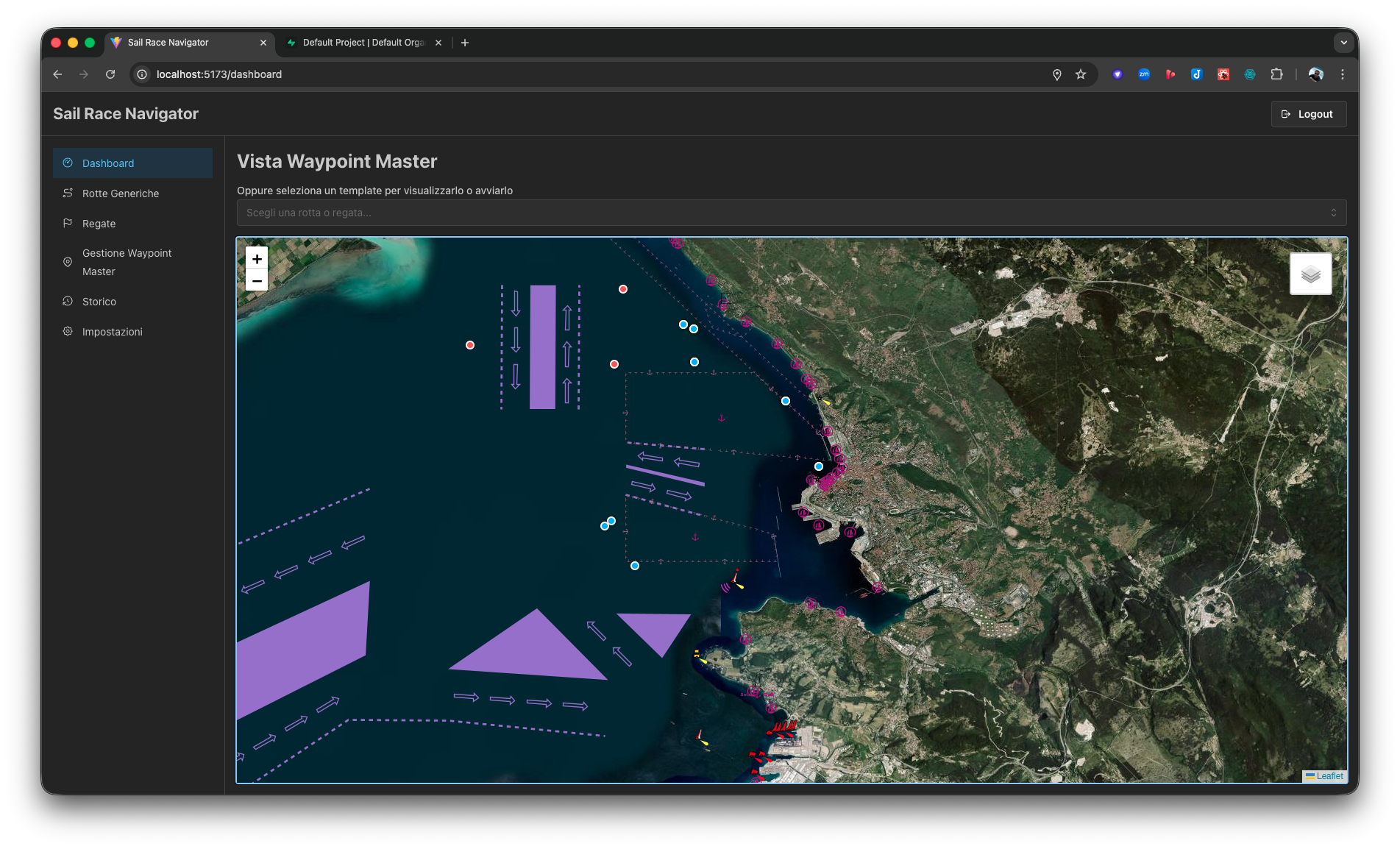Click the Logout button
Screen dimensions: 1400x849
click(x=1308, y=113)
